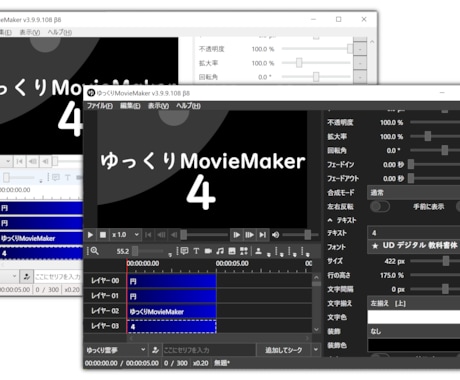
Task: Open the x1.0 playback speed dropdown
Action: tap(126, 235)
